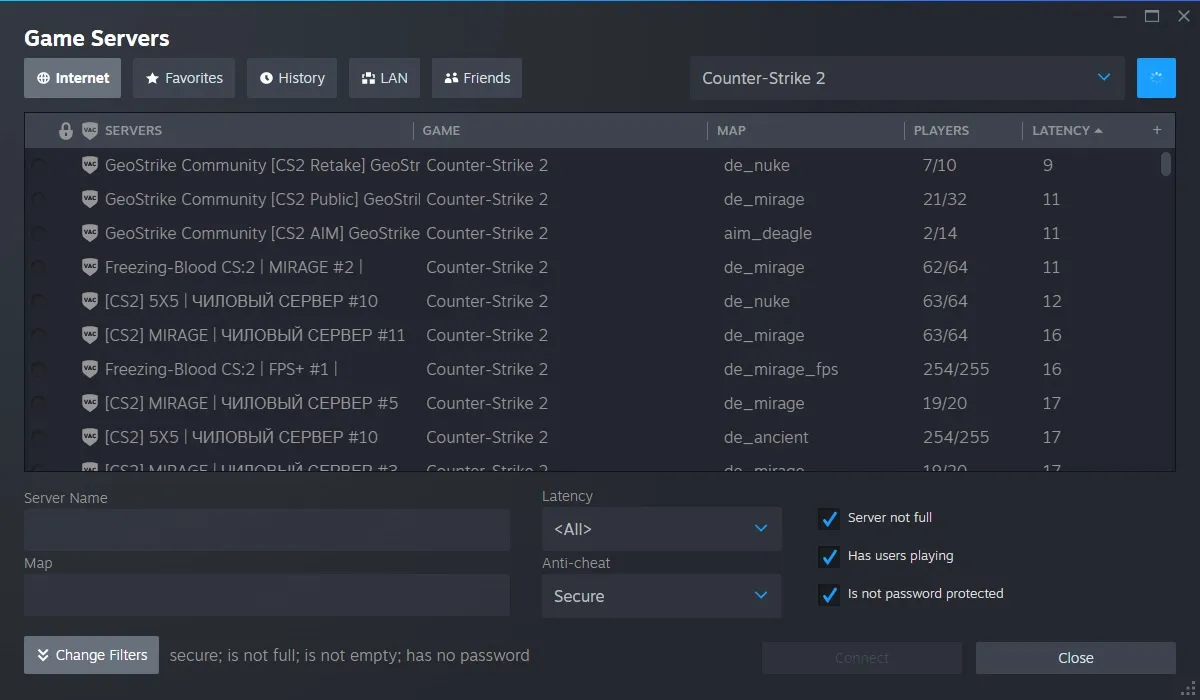Click the Close button
1200x700 pixels.
tap(1076, 658)
